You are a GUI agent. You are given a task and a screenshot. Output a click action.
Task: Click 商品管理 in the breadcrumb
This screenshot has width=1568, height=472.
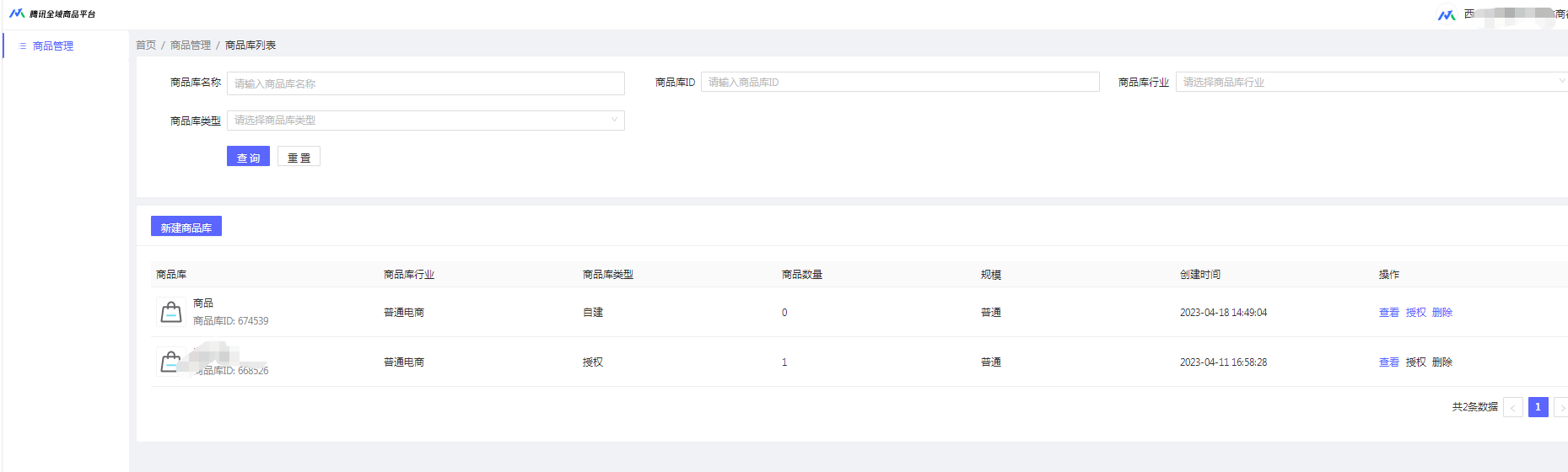(x=191, y=46)
